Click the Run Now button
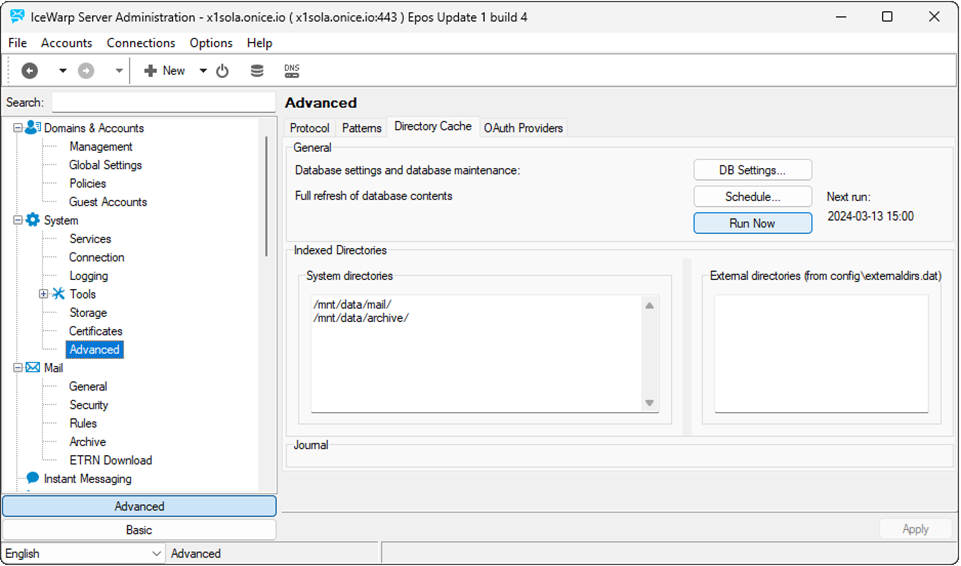The height and width of the screenshot is (566, 961). [753, 223]
